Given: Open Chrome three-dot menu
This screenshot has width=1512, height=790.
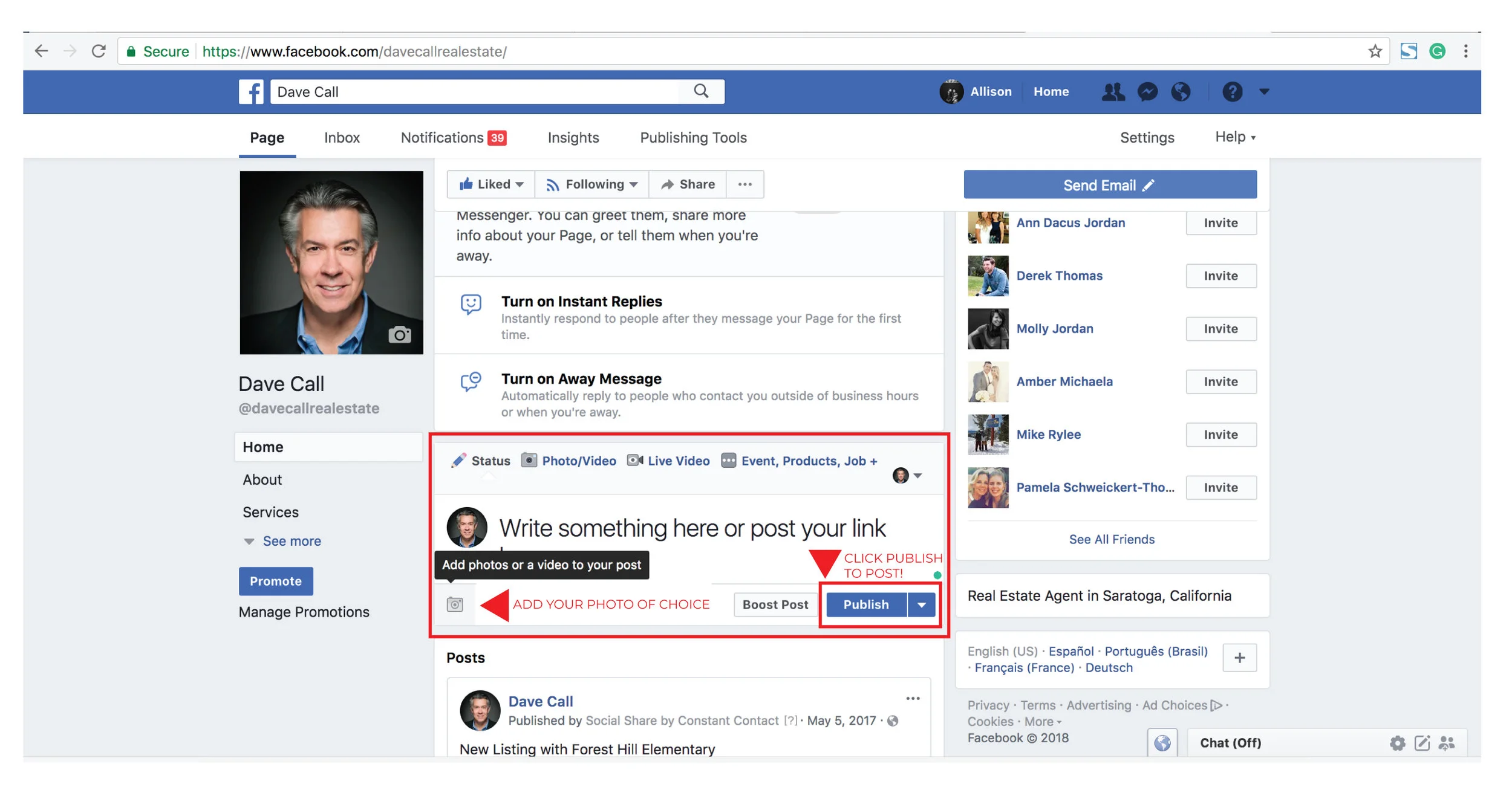Looking at the screenshot, I should [x=1465, y=51].
